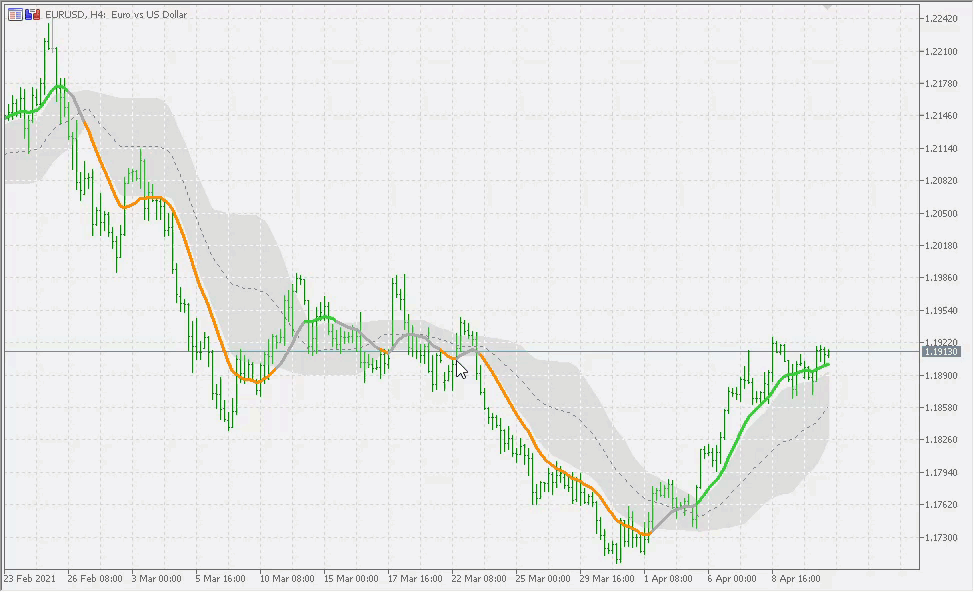Click the 1.20500 price scale label
The width and height of the screenshot is (974, 592).
click(940, 213)
